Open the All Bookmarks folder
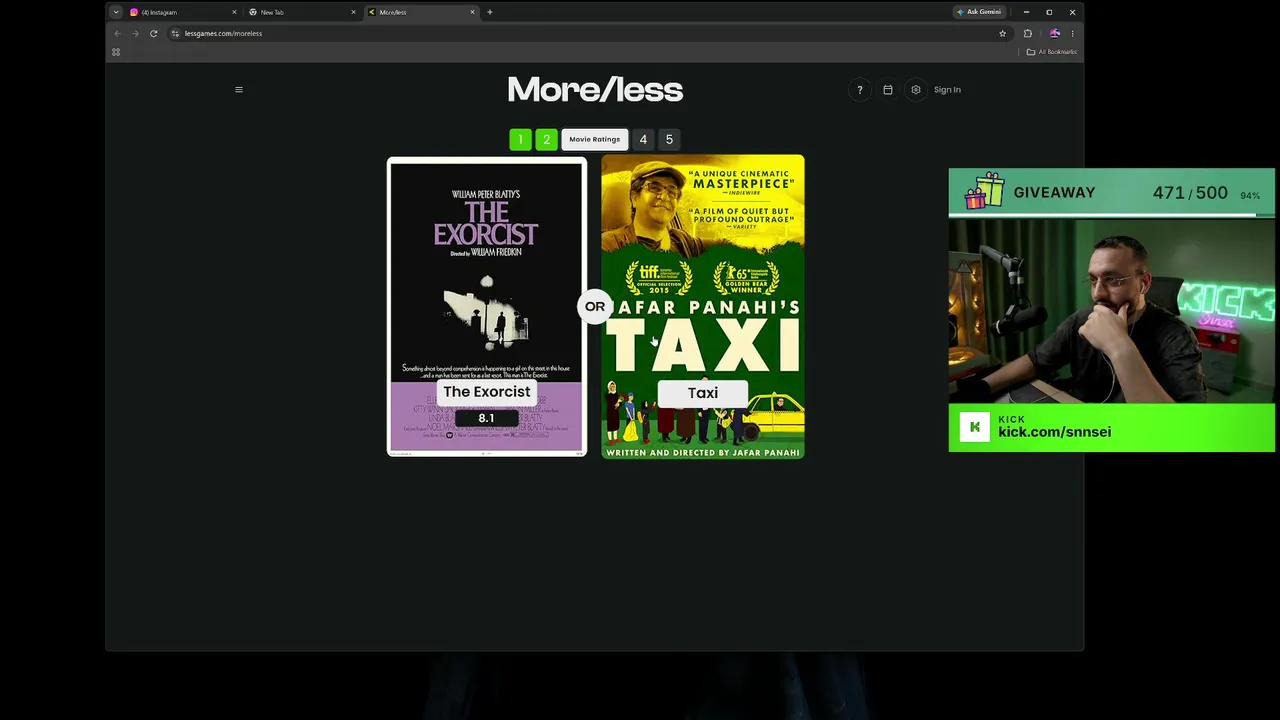Image resolution: width=1280 pixels, height=720 pixels. pyautogui.click(x=1052, y=52)
